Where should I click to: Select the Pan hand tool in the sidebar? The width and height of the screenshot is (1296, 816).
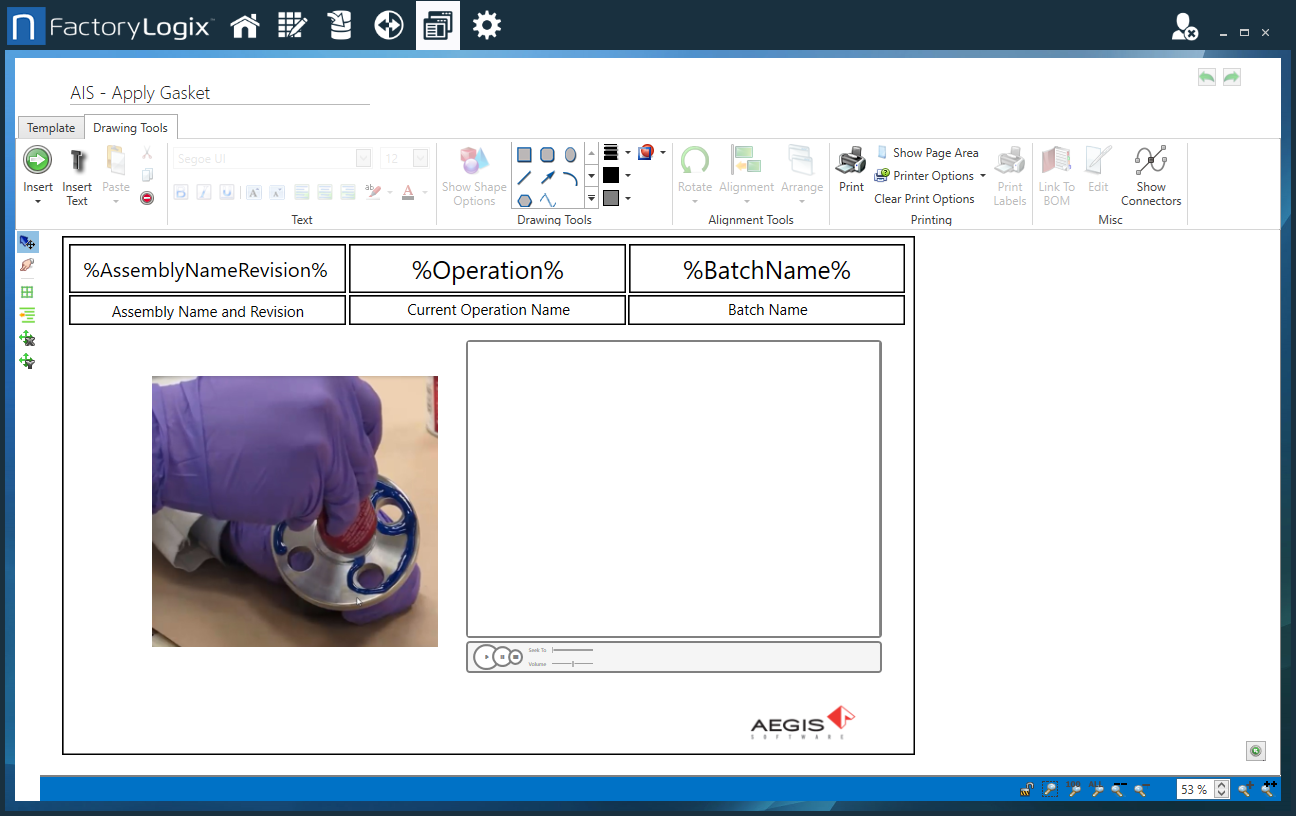point(27,266)
